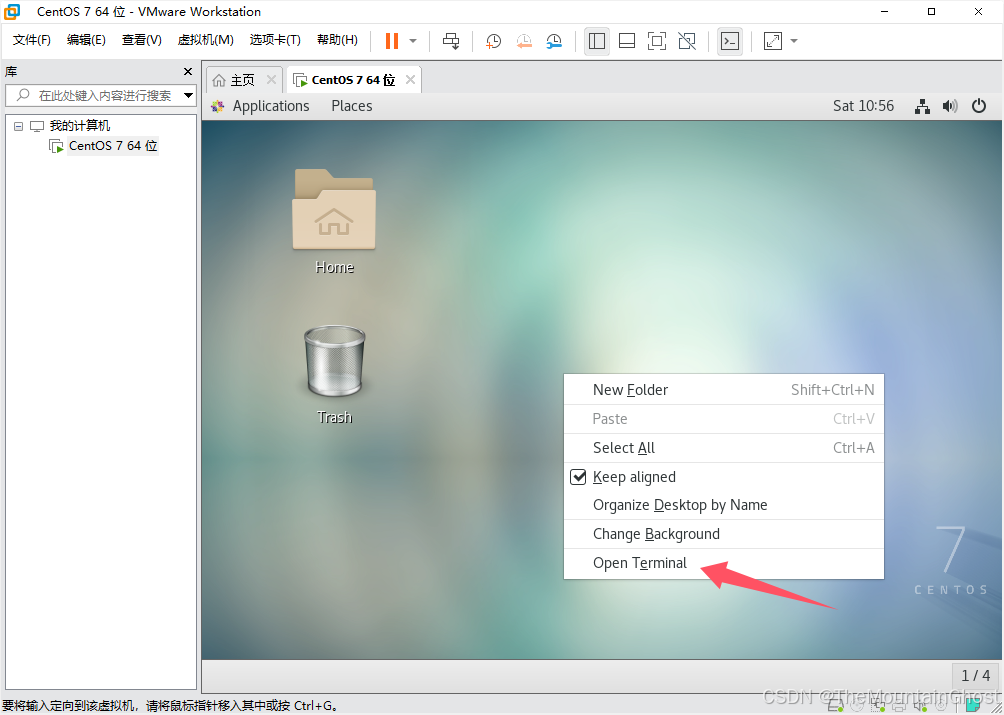The width and height of the screenshot is (1004, 715).
Task: Choose Select All from context menu
Action: [724, 447]
